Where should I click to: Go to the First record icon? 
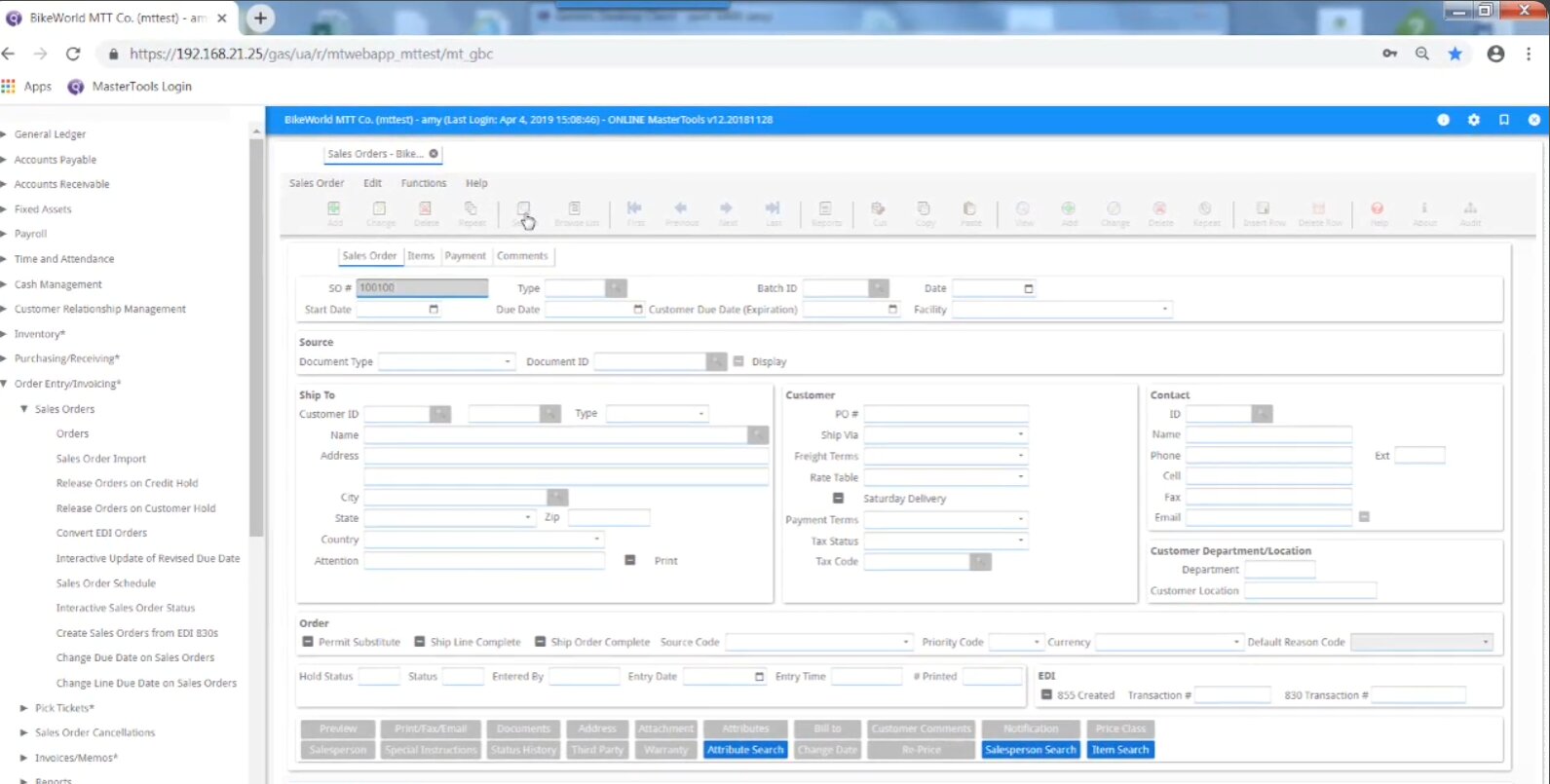(x=635, y=213)
